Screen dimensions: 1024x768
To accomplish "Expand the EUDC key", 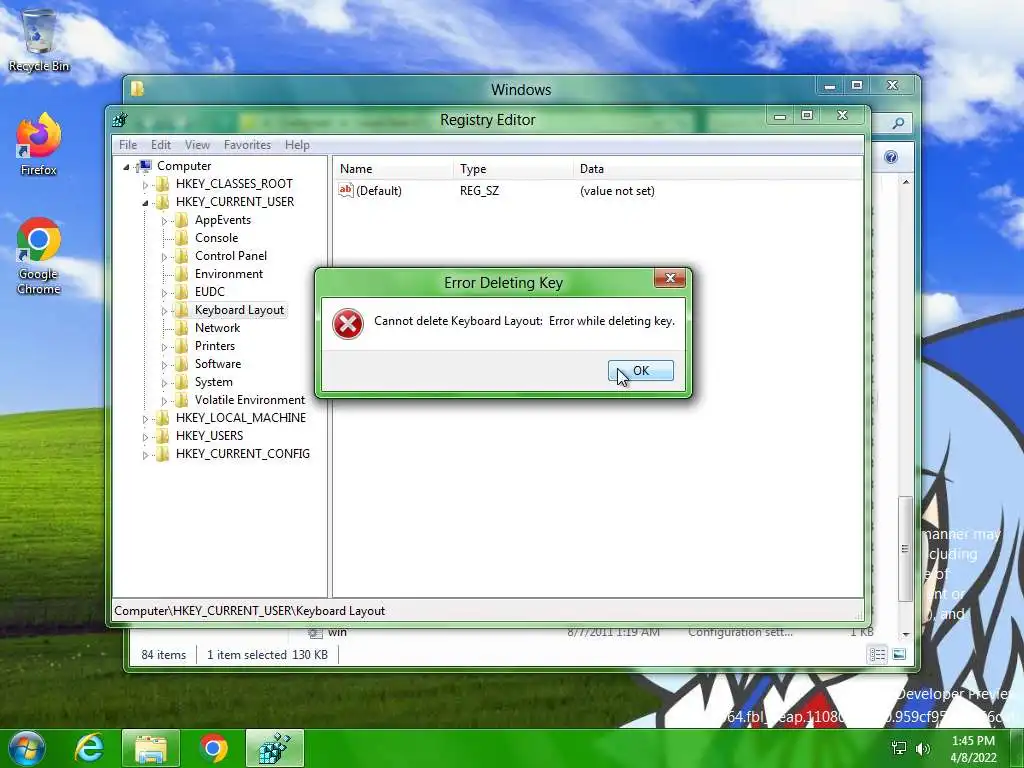I will (164, 293).
